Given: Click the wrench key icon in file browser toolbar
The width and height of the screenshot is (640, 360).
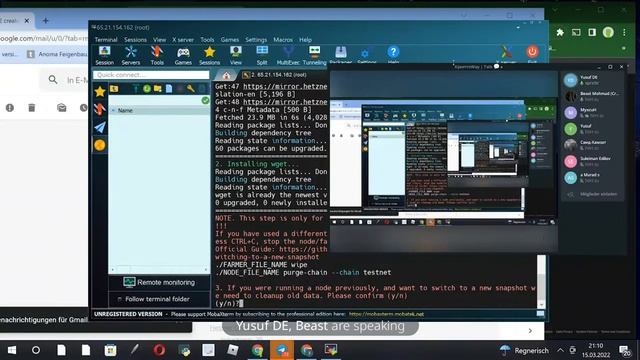Looking at the screenshot, I should coord(191,89).
